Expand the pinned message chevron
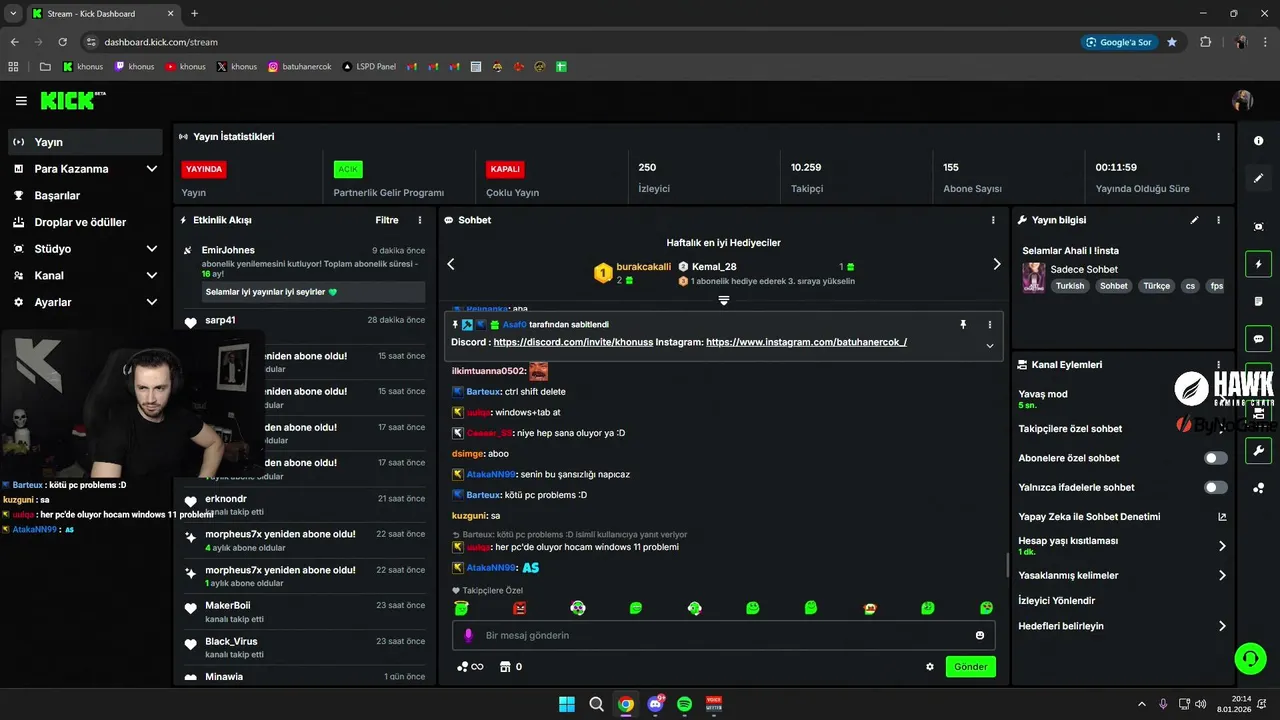 [x=990, y=346]
